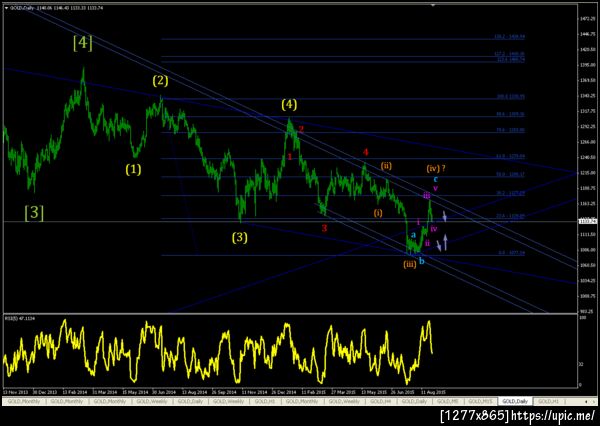Select the magenta iii wave label
Image resolution: width=600 pixels, height=426 pixels.
click(x=427, y=196)
